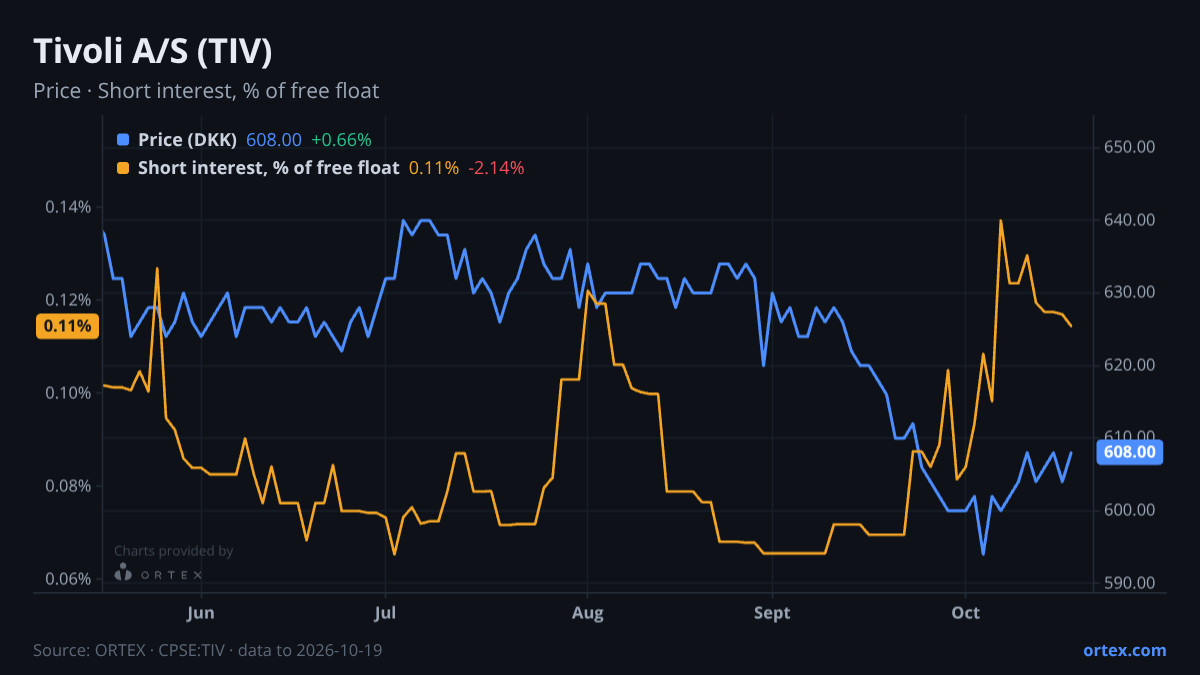Image resolution: width=1200 pixels, height=675 pixels.
Task: Click the 620.00 right axis label
Action: 1130,365
